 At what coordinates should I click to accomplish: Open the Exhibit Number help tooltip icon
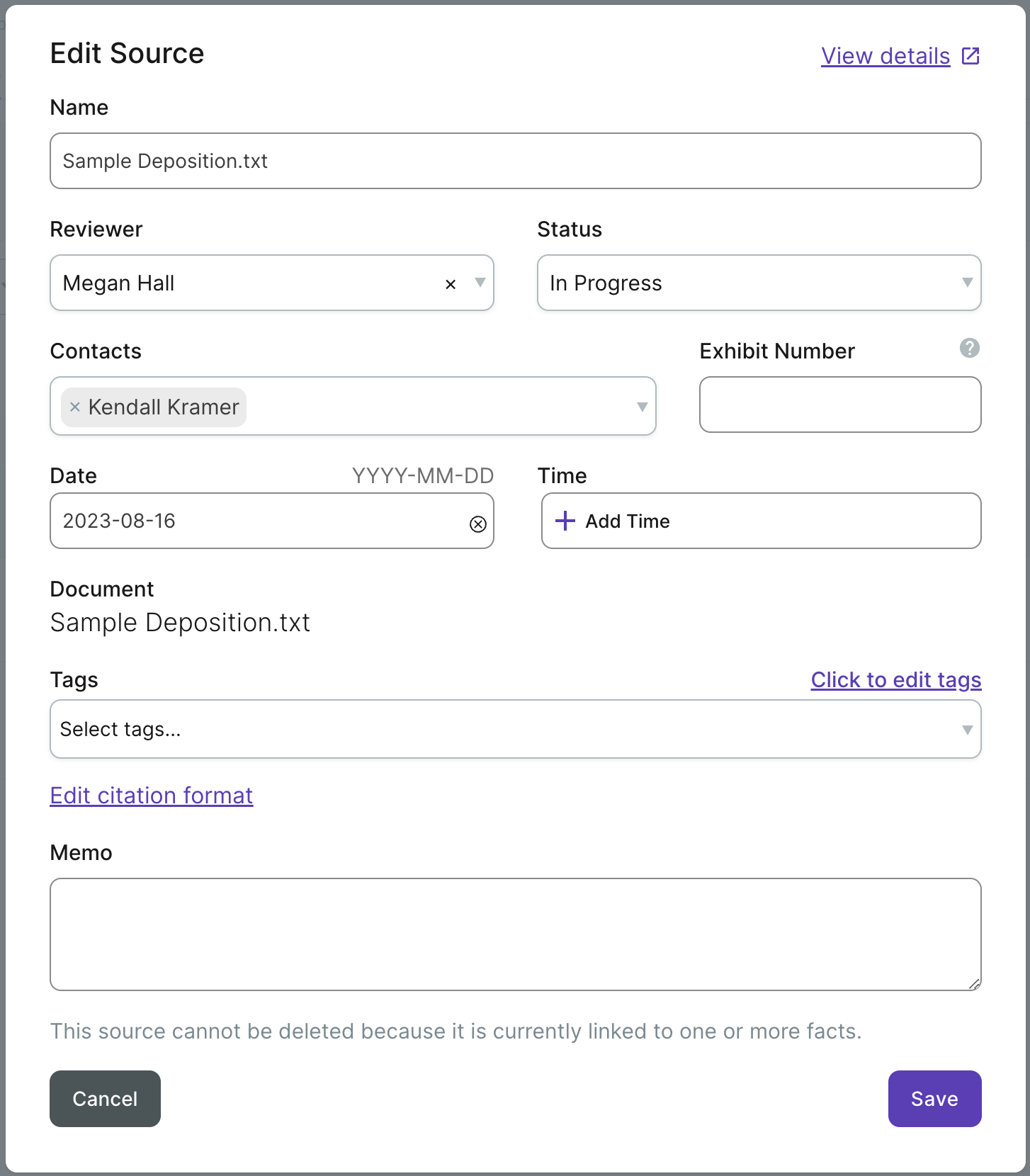pos(969,348)
